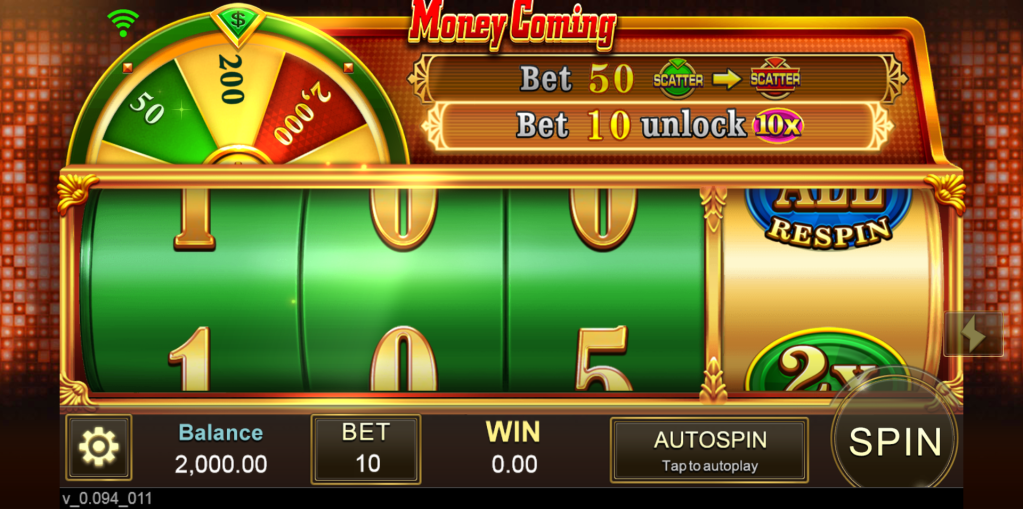The height and width of the screenshot is (509, 1023).
Task: Tap the AUTOSPIN button
Action: 709,450
